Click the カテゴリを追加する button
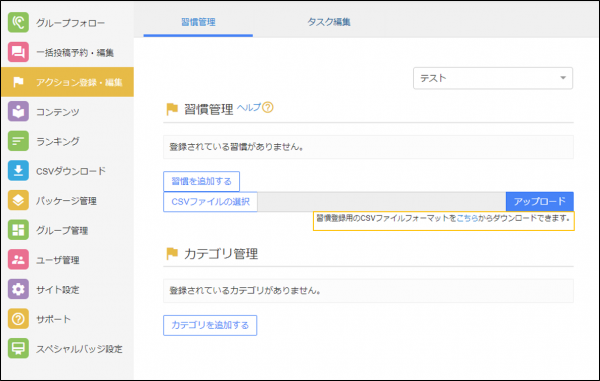The width and height of the screenshot is (600, 381). tap(210, 325)
